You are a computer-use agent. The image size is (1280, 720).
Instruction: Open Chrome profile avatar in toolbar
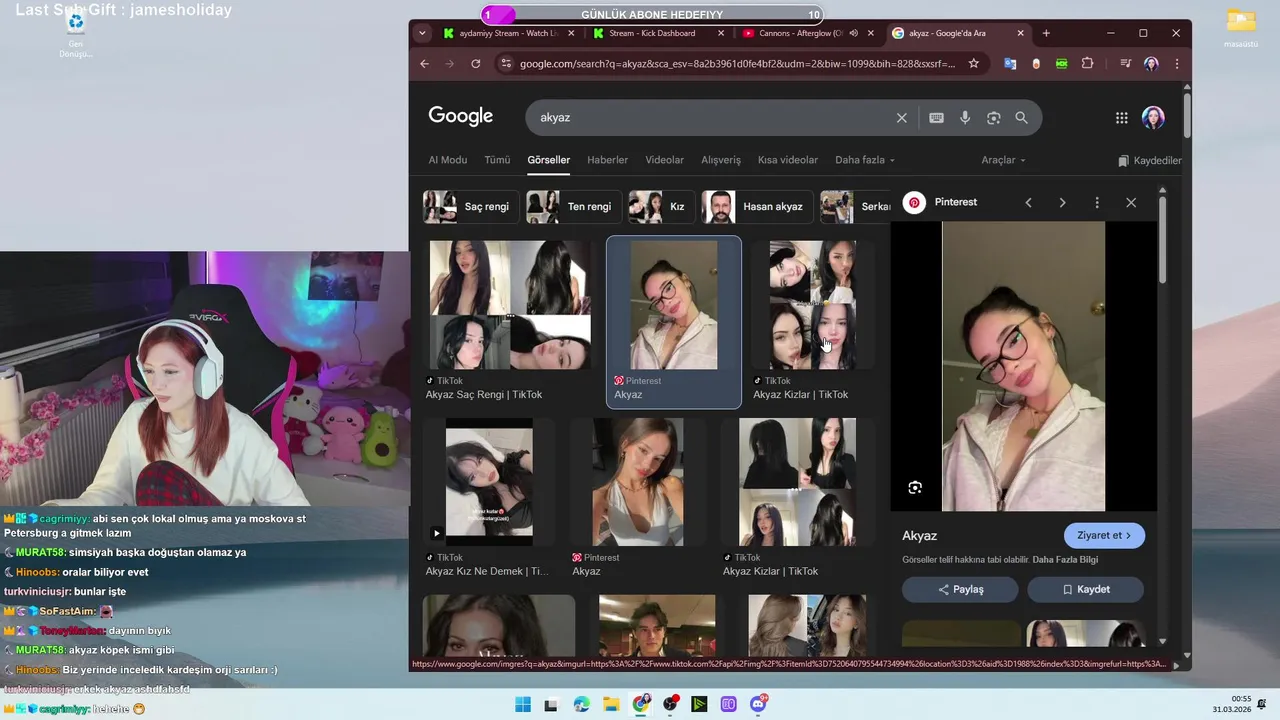point(1151,63)
